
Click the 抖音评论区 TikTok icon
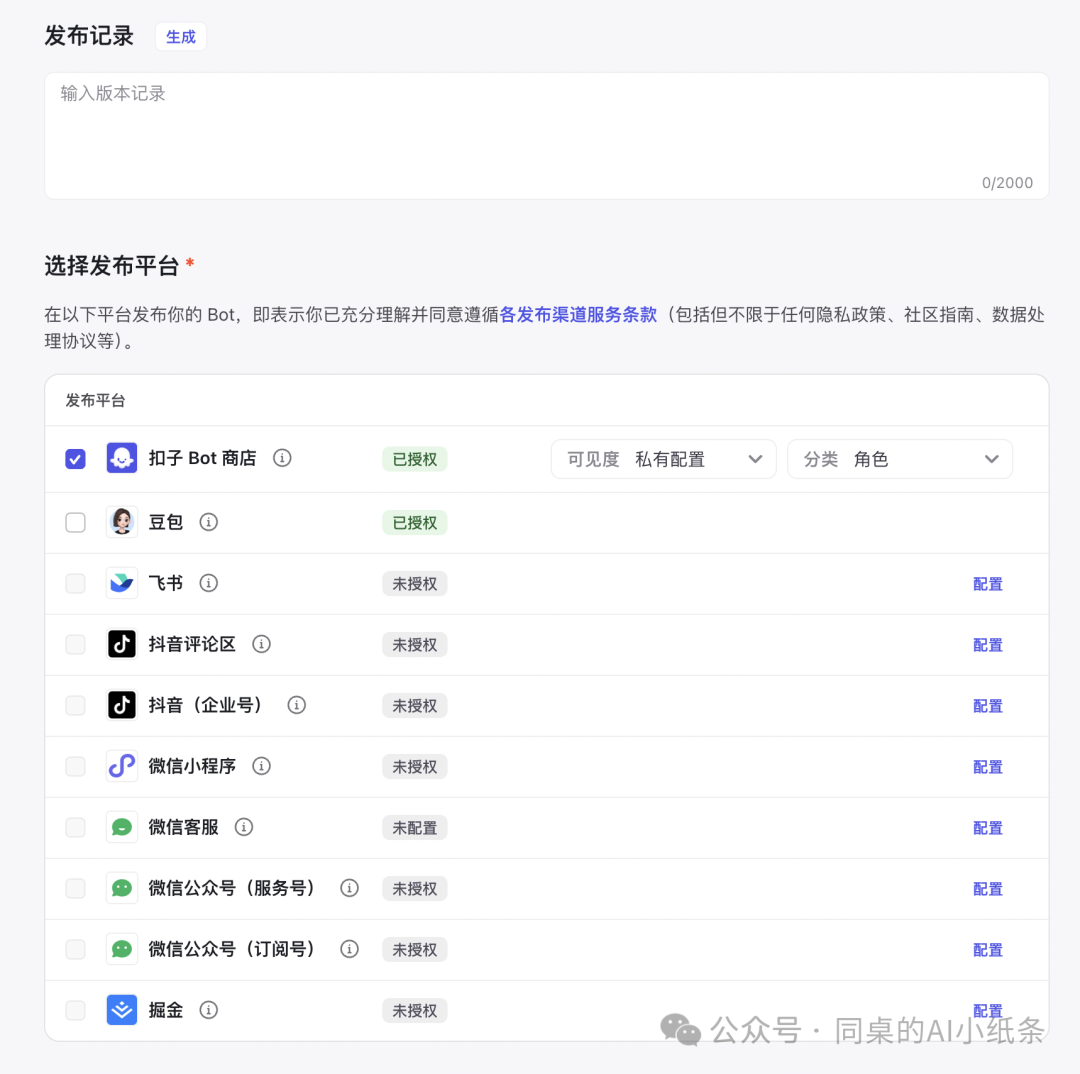(x=121, y=644)
